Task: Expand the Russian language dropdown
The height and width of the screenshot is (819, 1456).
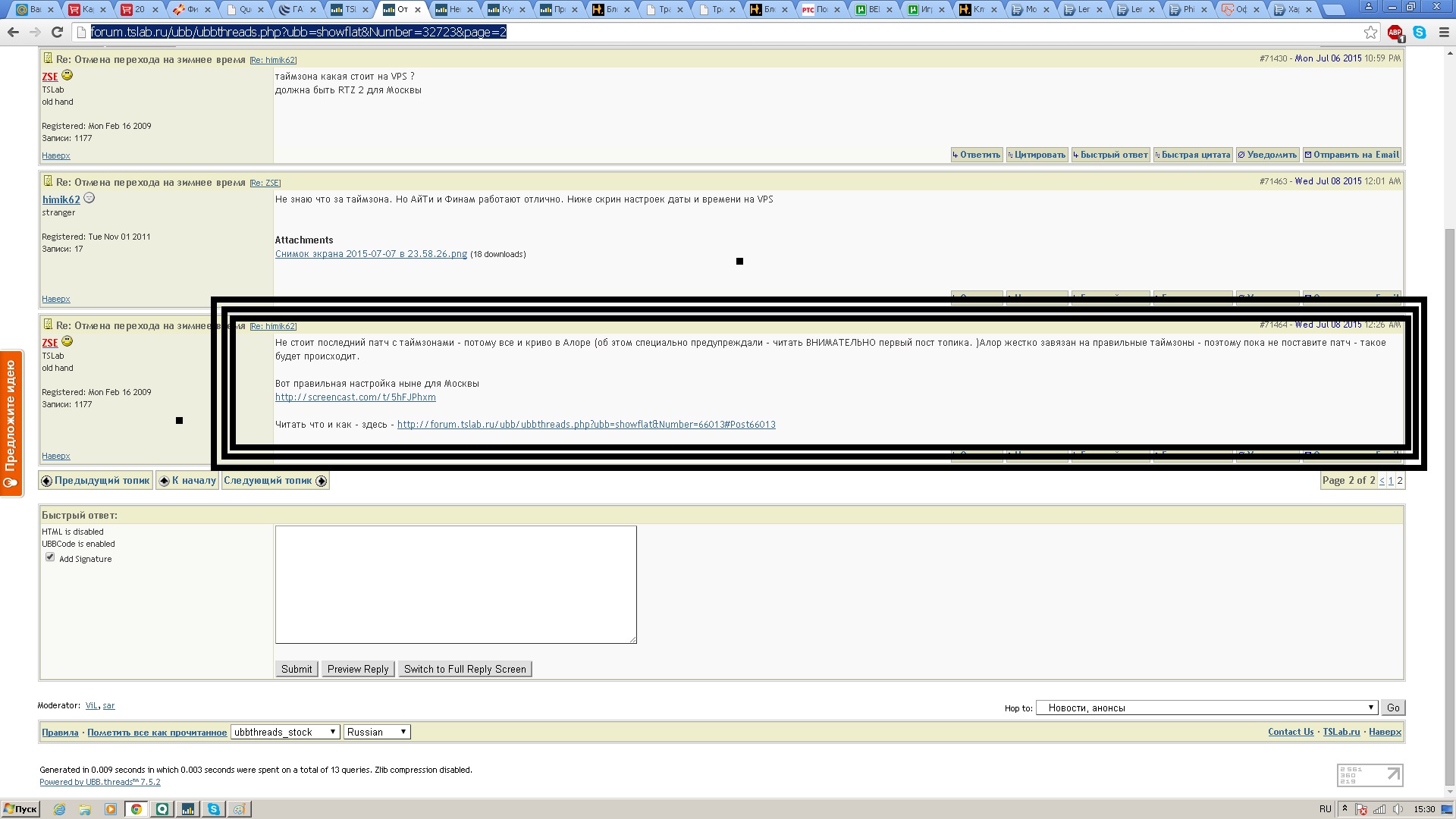Action: (x=377, y=732)
